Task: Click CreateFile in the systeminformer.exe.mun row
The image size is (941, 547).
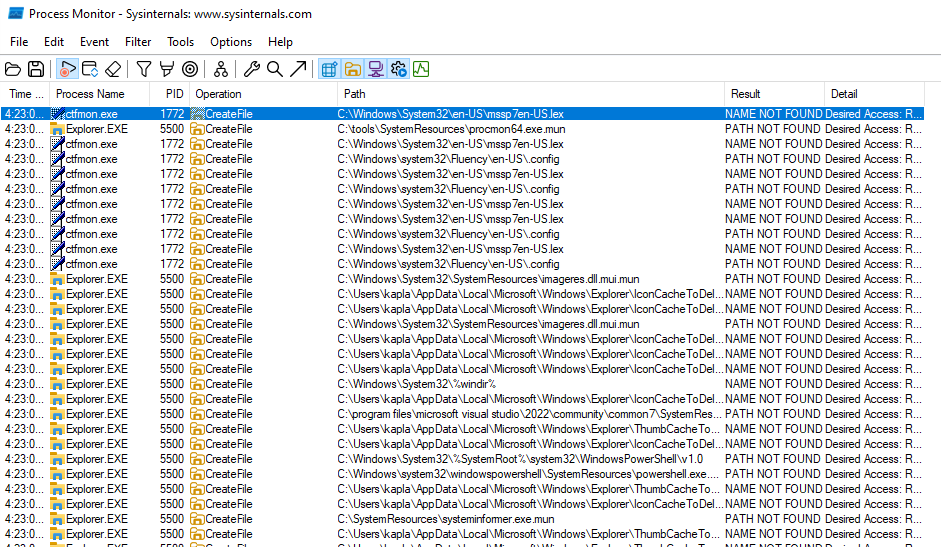Action: [229, 519]
